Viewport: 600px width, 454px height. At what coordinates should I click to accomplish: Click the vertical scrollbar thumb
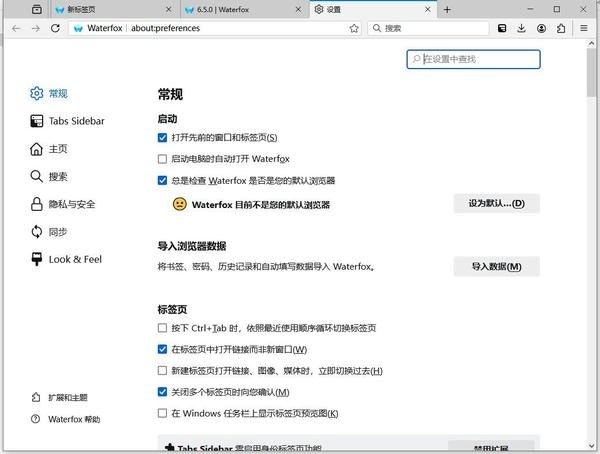(592, 73)
